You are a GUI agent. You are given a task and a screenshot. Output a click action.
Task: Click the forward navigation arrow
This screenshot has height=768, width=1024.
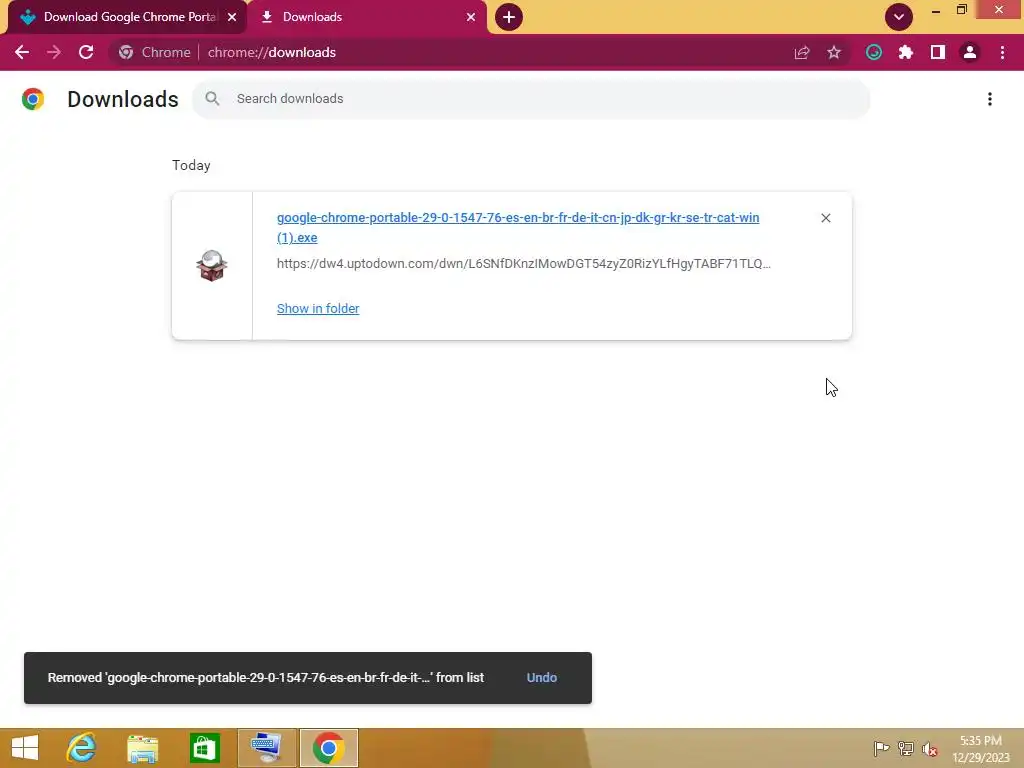[54, 52]
